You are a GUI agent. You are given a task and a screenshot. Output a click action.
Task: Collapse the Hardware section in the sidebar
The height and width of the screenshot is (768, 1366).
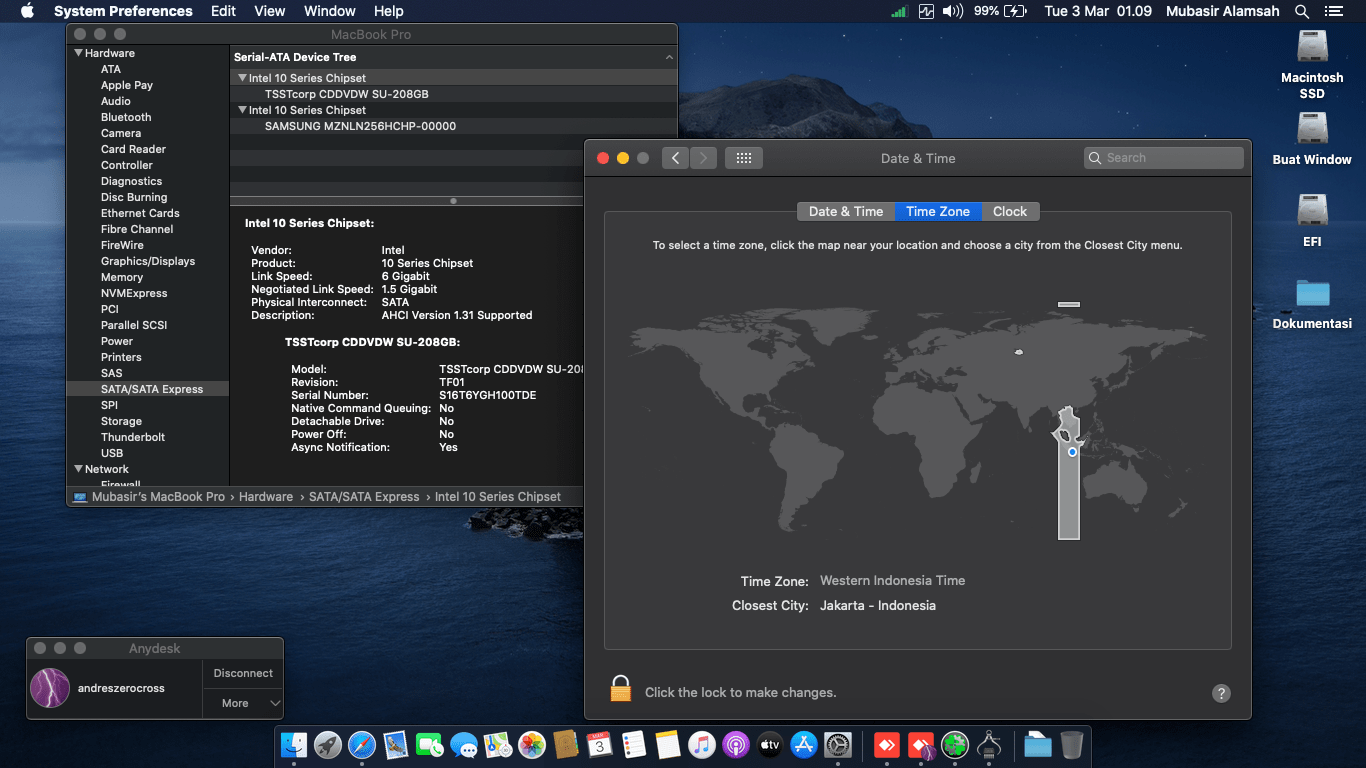pos(79,53)
